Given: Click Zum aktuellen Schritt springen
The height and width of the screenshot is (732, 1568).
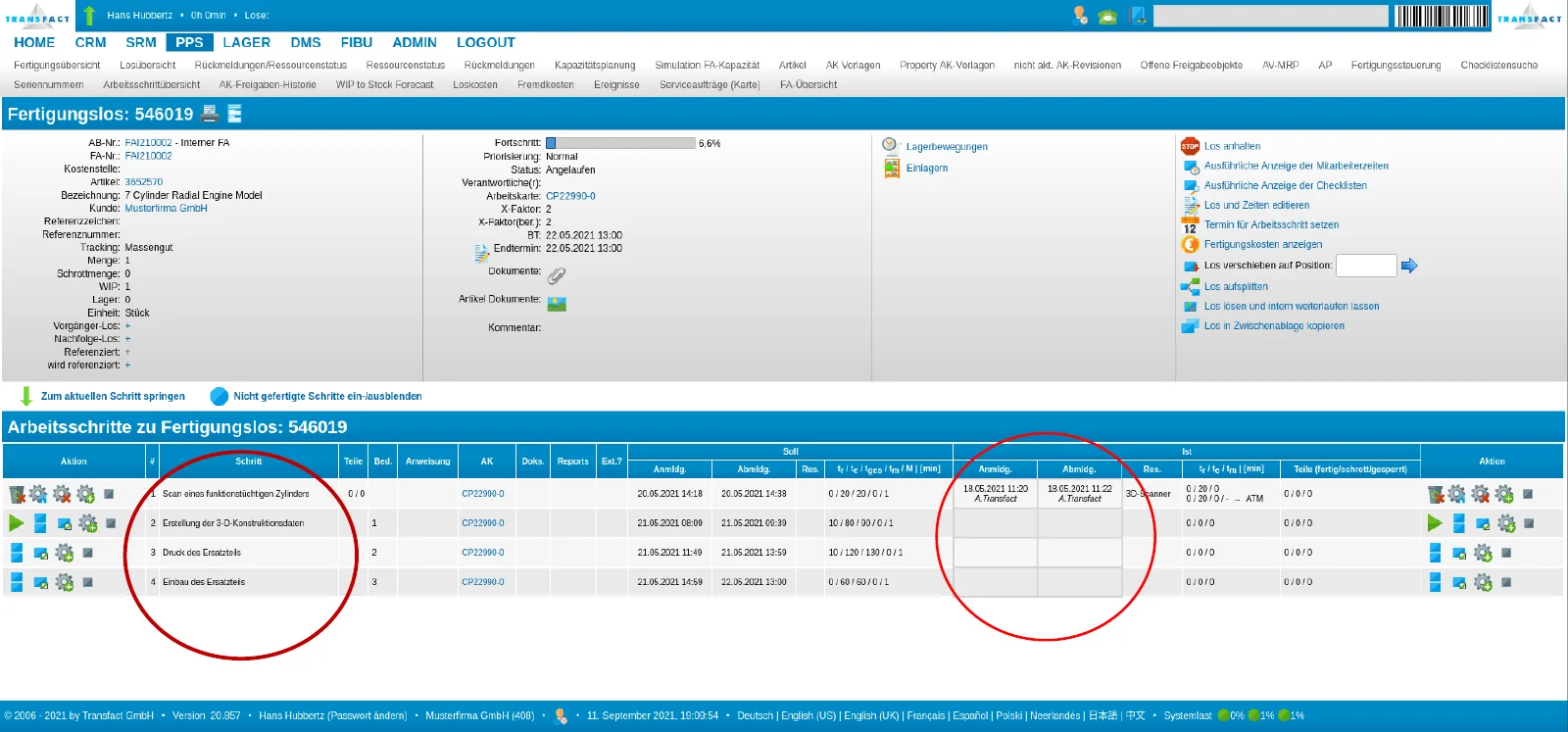Looking at the screenshot, I should 113,396.
